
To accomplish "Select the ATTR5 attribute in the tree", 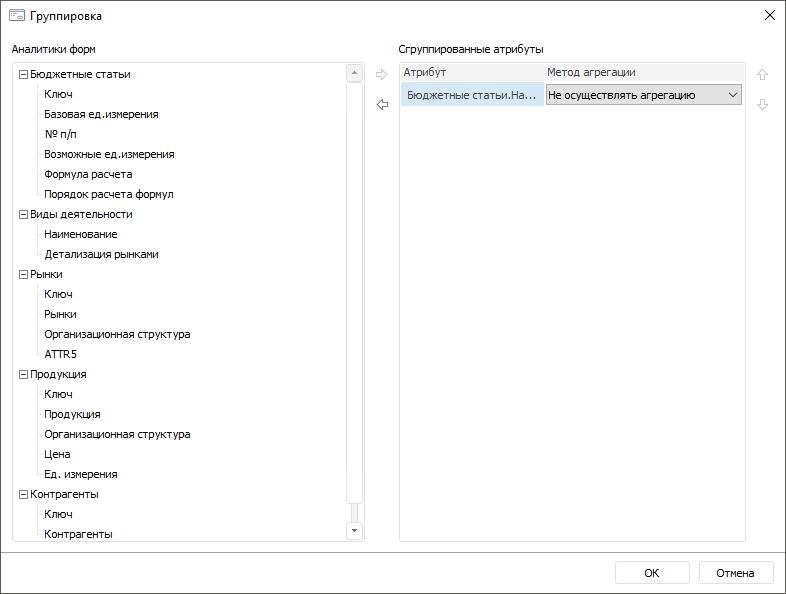I will pos(60,354).
